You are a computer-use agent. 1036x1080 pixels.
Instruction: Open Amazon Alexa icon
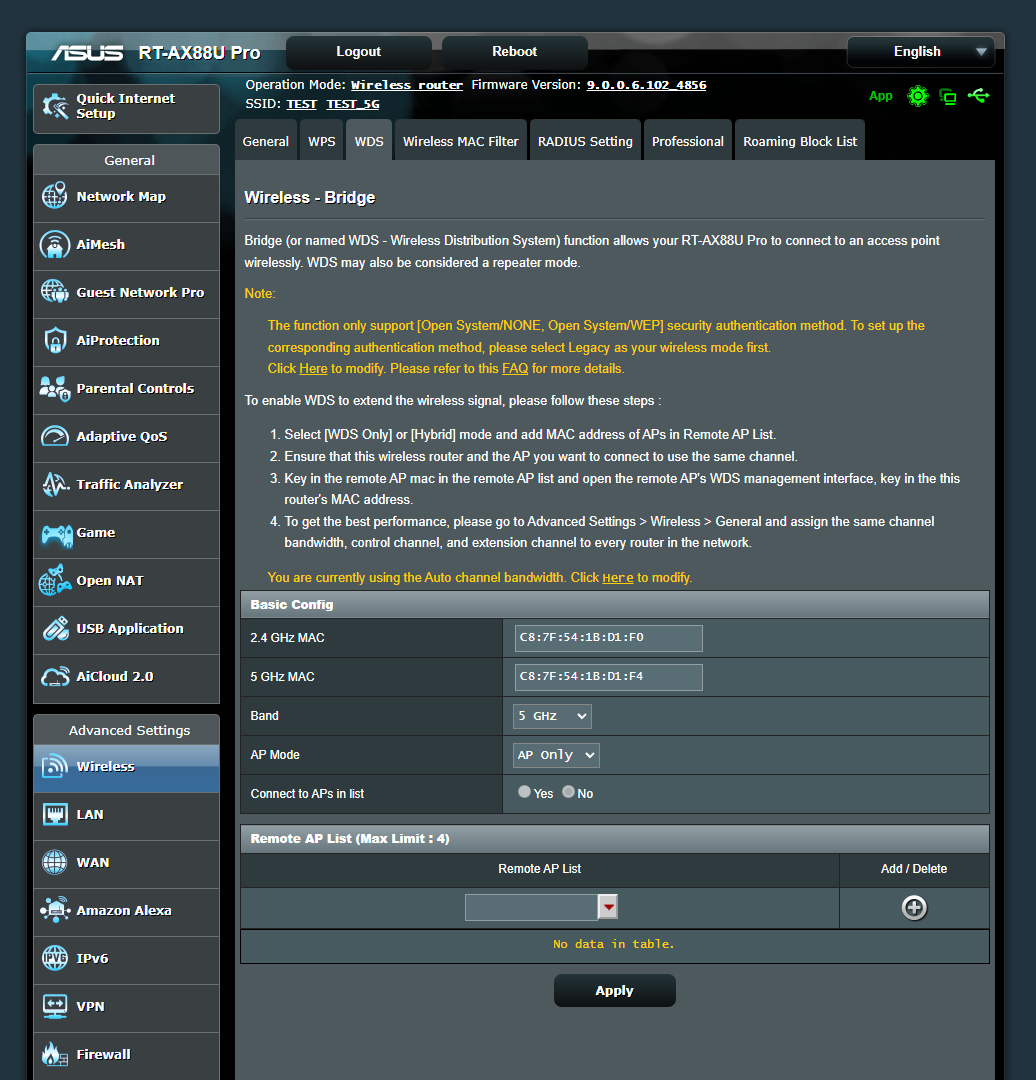coord(55,910)
